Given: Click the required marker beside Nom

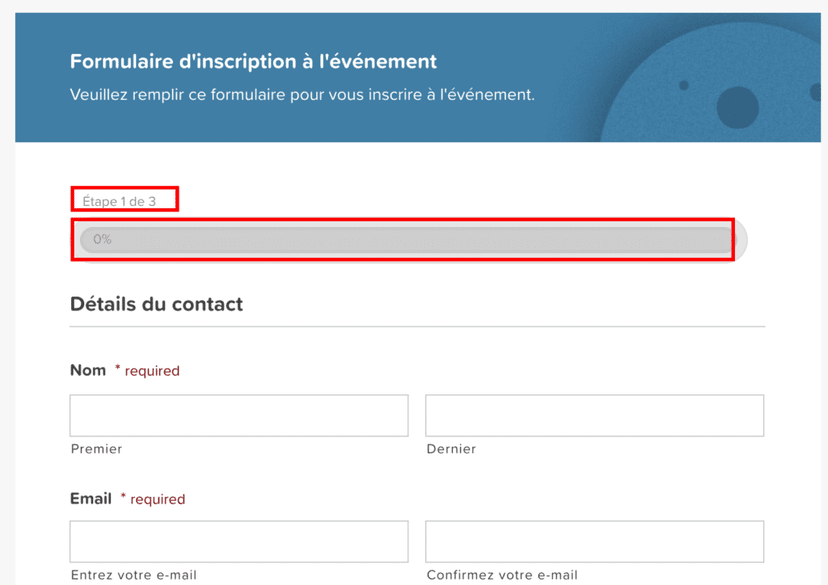Looking at the screenshot, I should click(x=147, y=371).
